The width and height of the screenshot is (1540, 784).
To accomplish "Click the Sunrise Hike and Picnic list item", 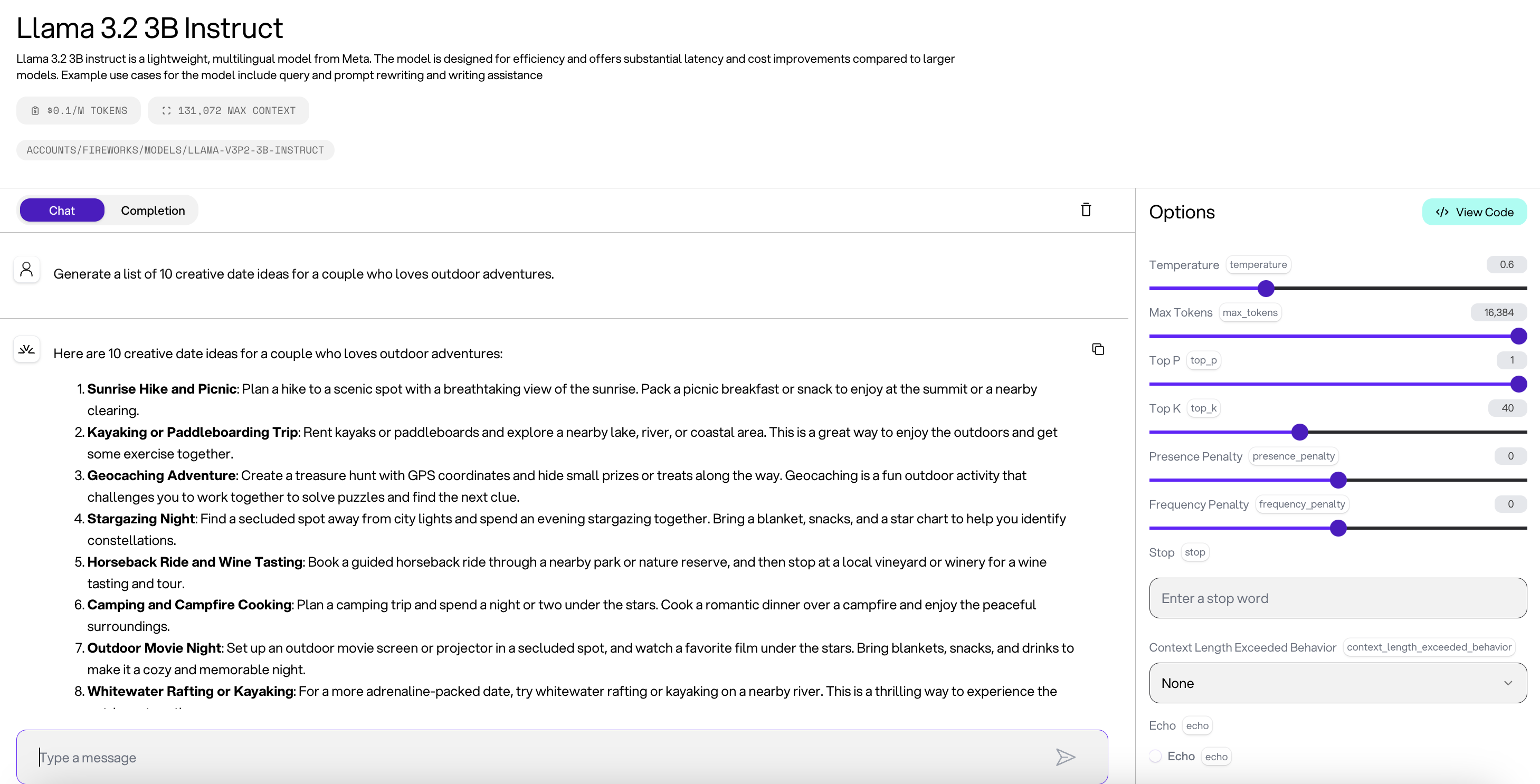I will pos(562,400).
